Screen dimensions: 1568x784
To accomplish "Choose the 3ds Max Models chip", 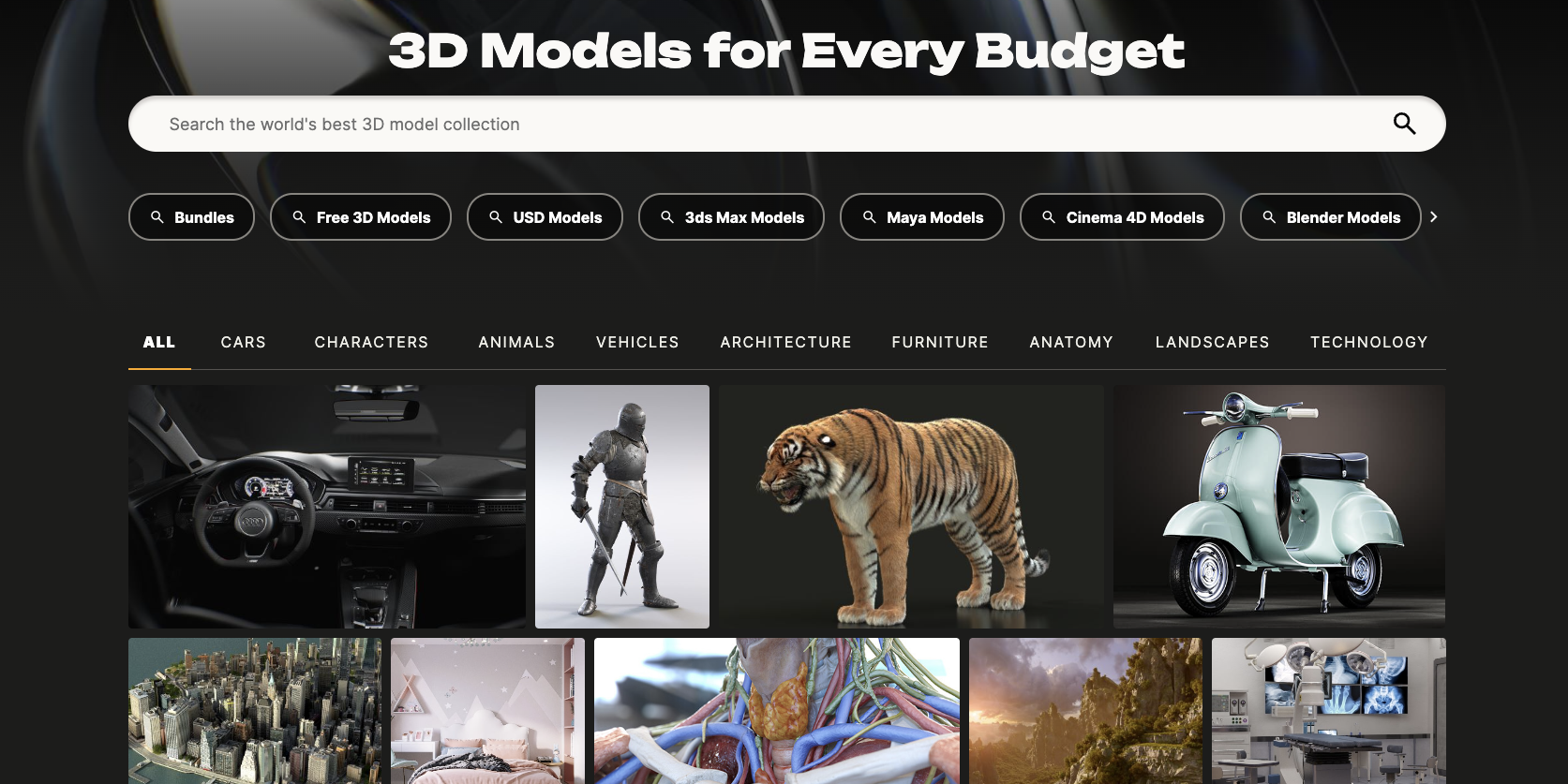I will click(731, 217).
